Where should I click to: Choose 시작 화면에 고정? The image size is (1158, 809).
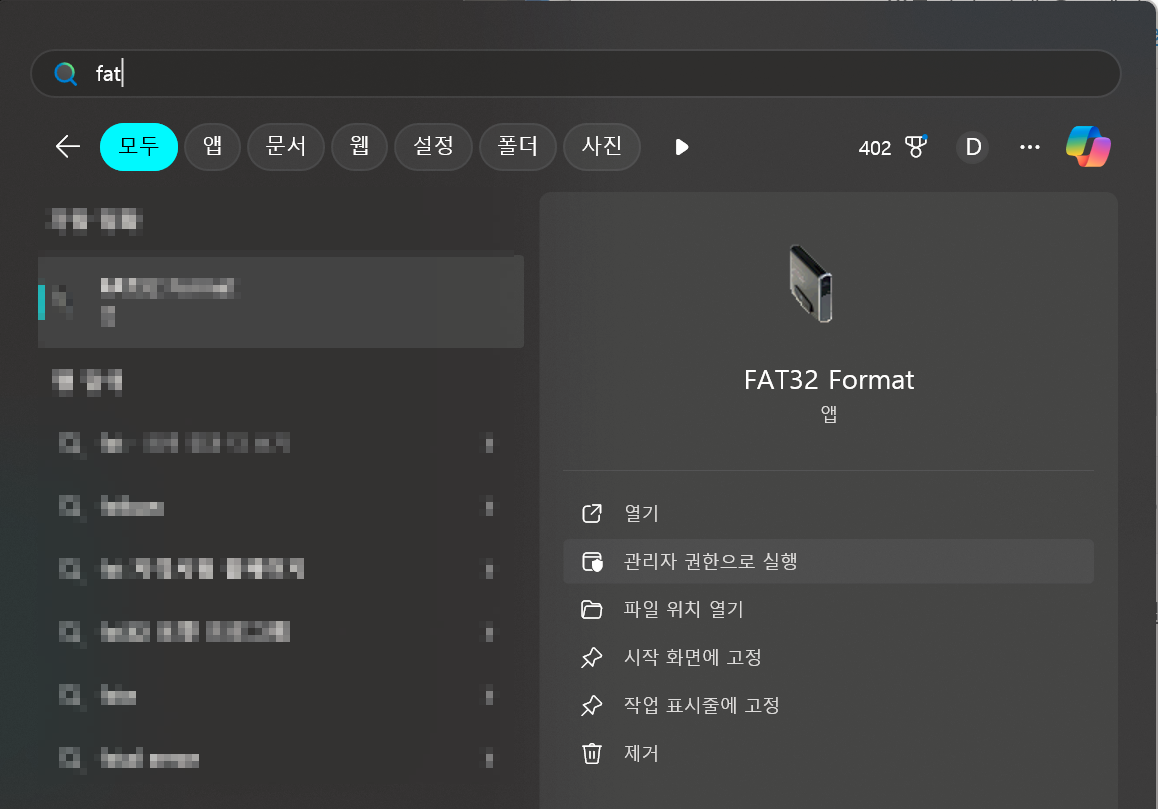click(x=828, y=658)
